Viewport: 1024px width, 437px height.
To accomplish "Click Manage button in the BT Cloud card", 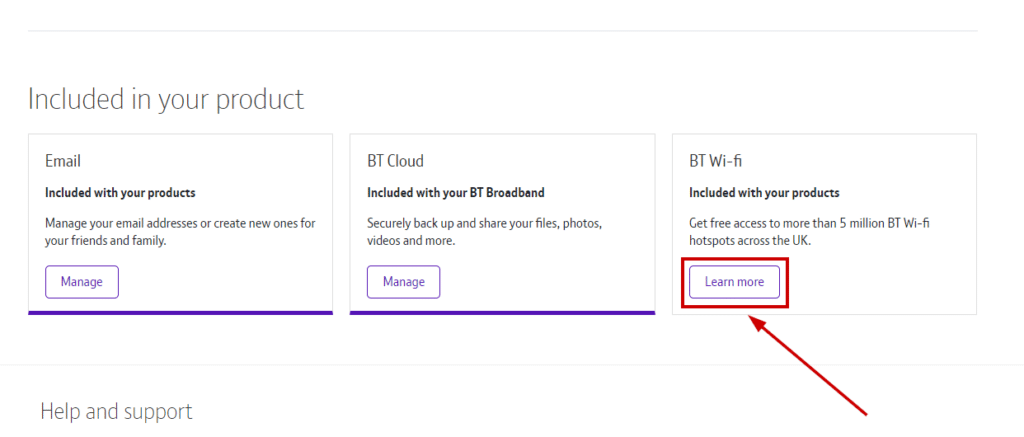I will click(403, 282).
